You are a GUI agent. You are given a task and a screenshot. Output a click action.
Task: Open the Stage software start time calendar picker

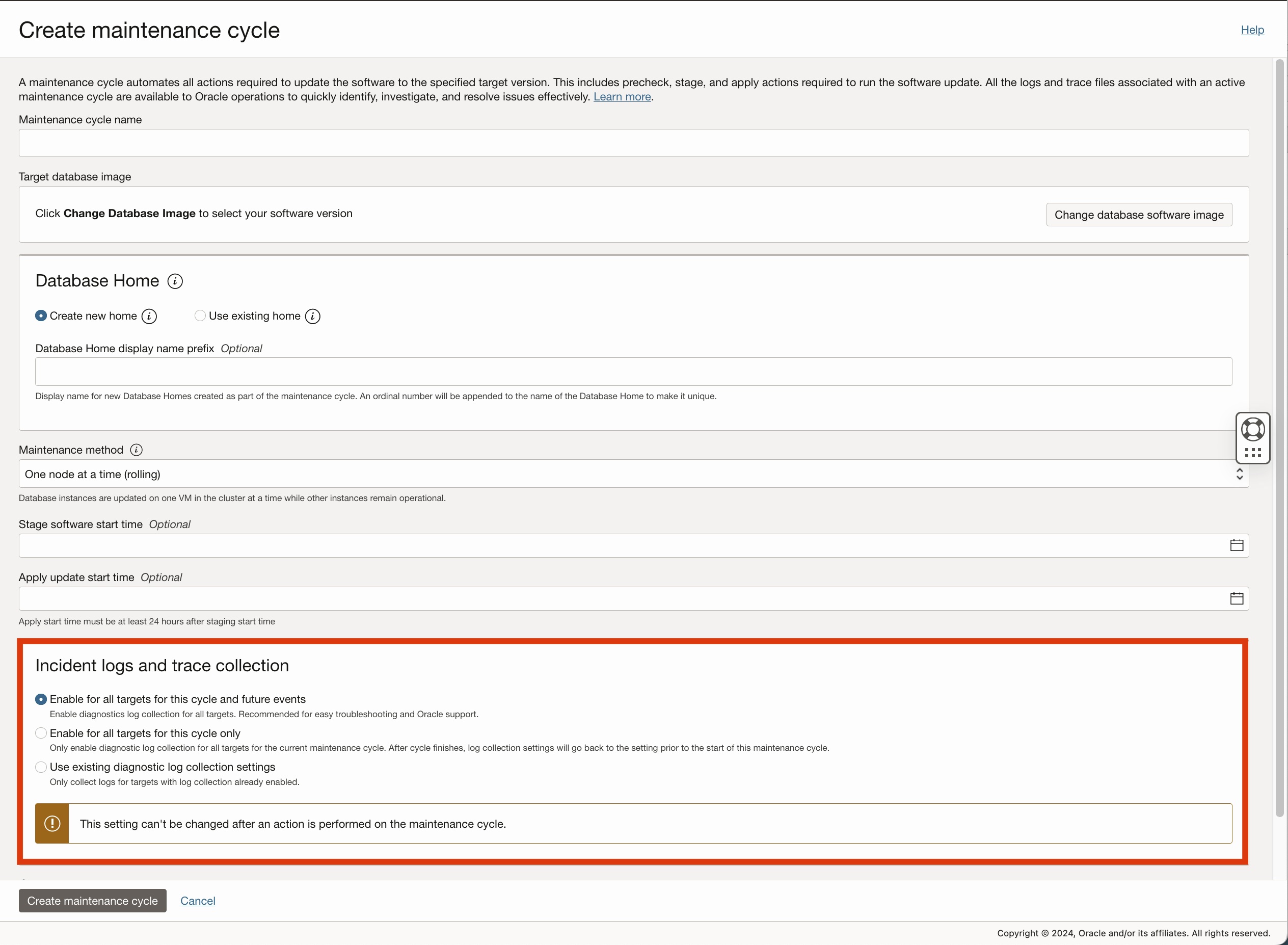(x=1237, y=544)
